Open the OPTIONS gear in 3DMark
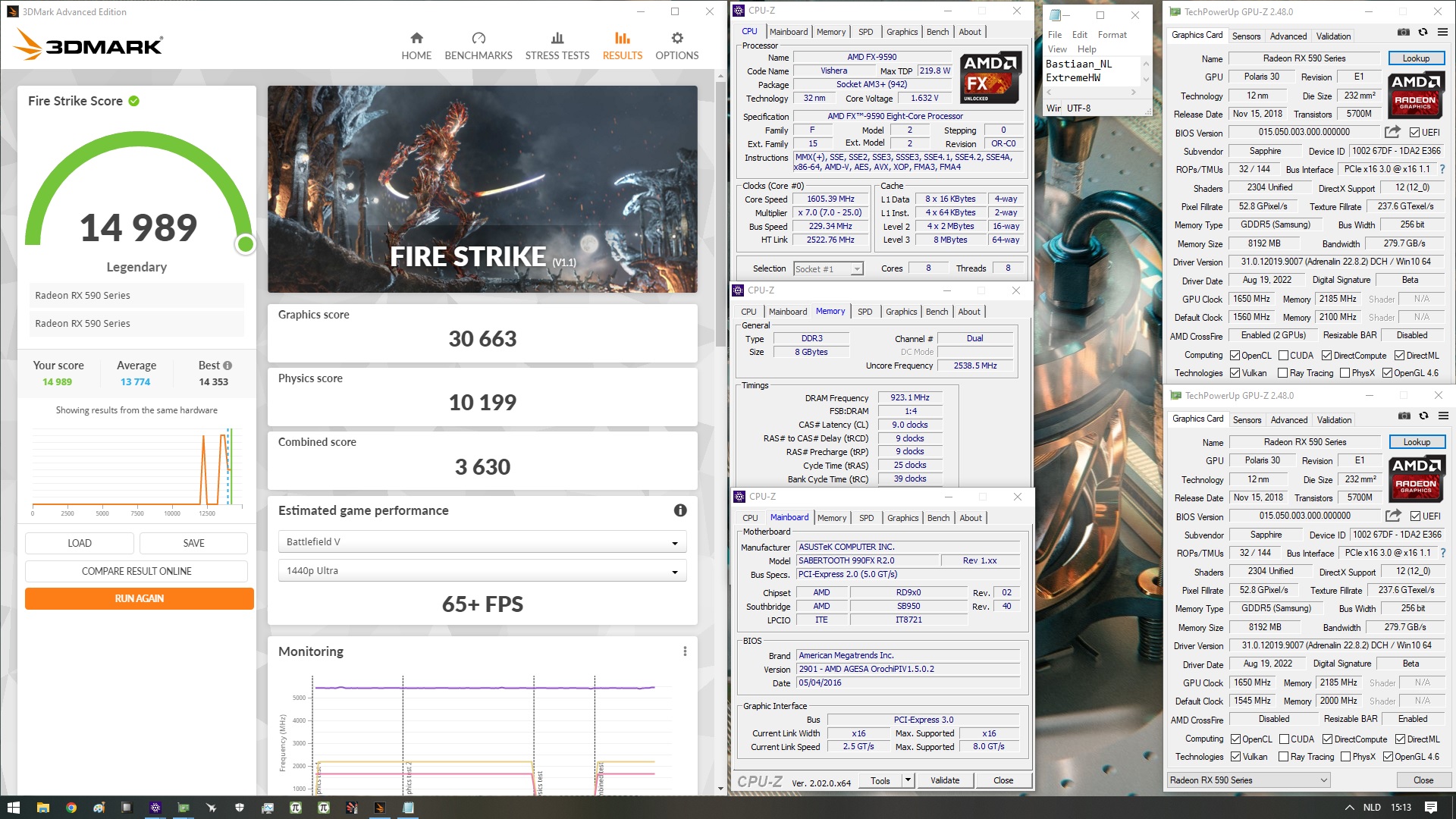Viewport: 1456px width, 819px height. pyautogui.click(x=677, y=46)
